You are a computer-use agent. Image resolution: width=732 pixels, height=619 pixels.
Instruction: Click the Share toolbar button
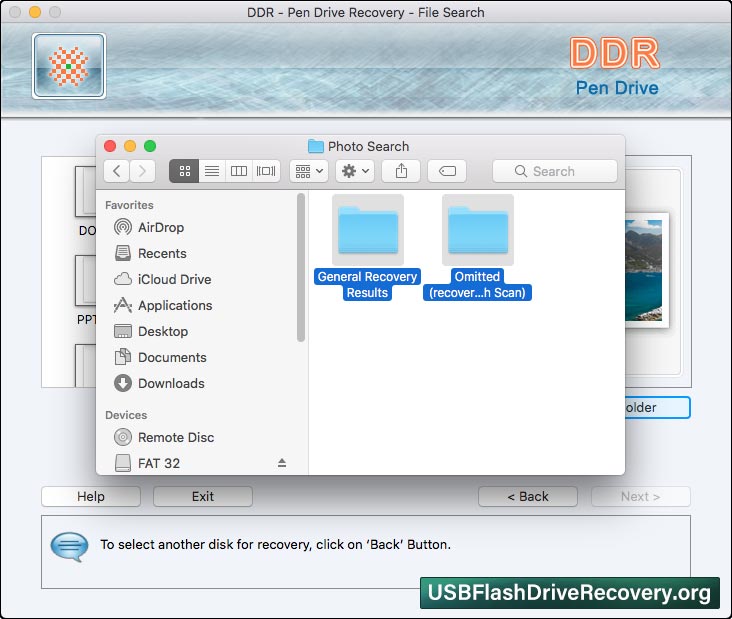point(401,171)
